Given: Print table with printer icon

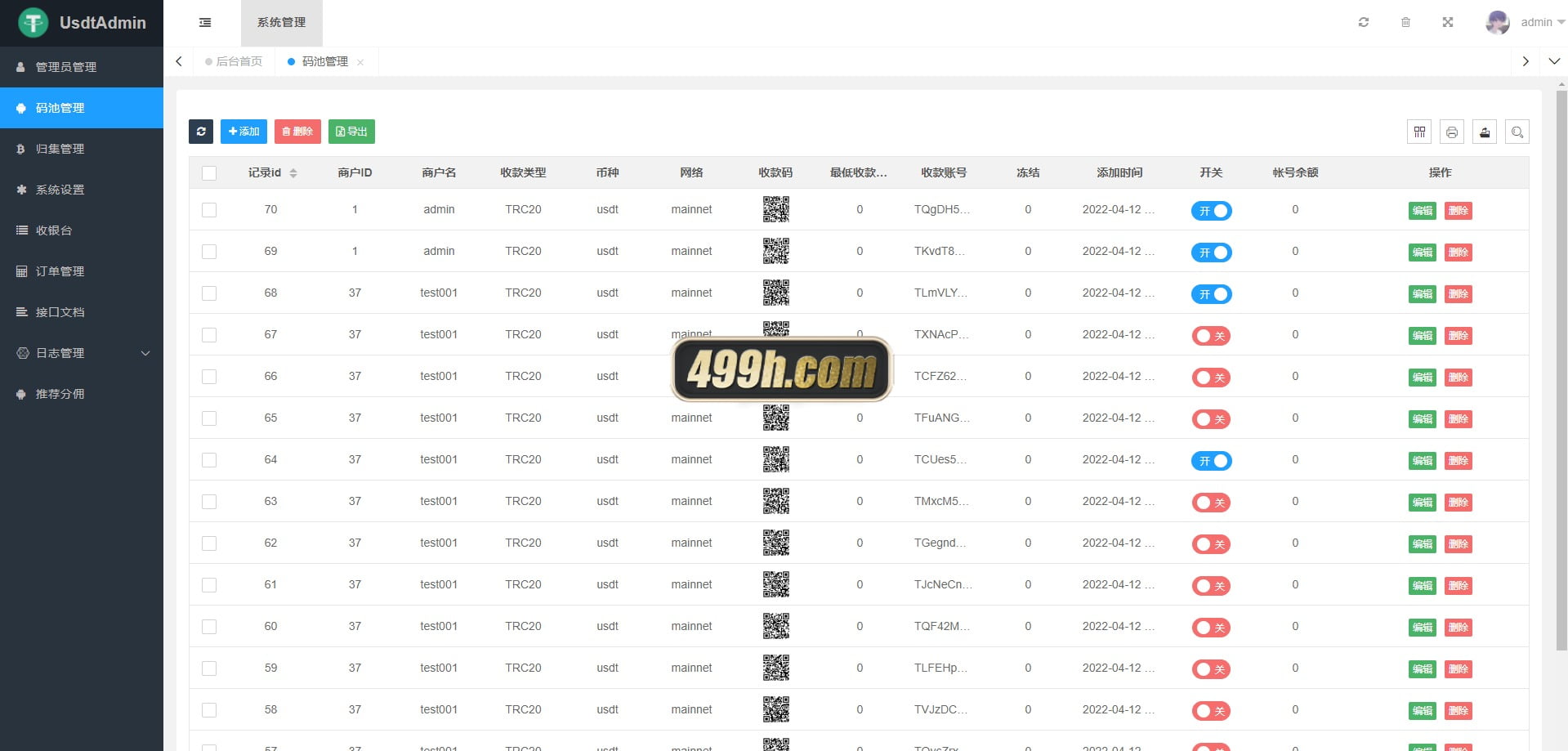Looking at the screenshot, I should coord(1452,132).
